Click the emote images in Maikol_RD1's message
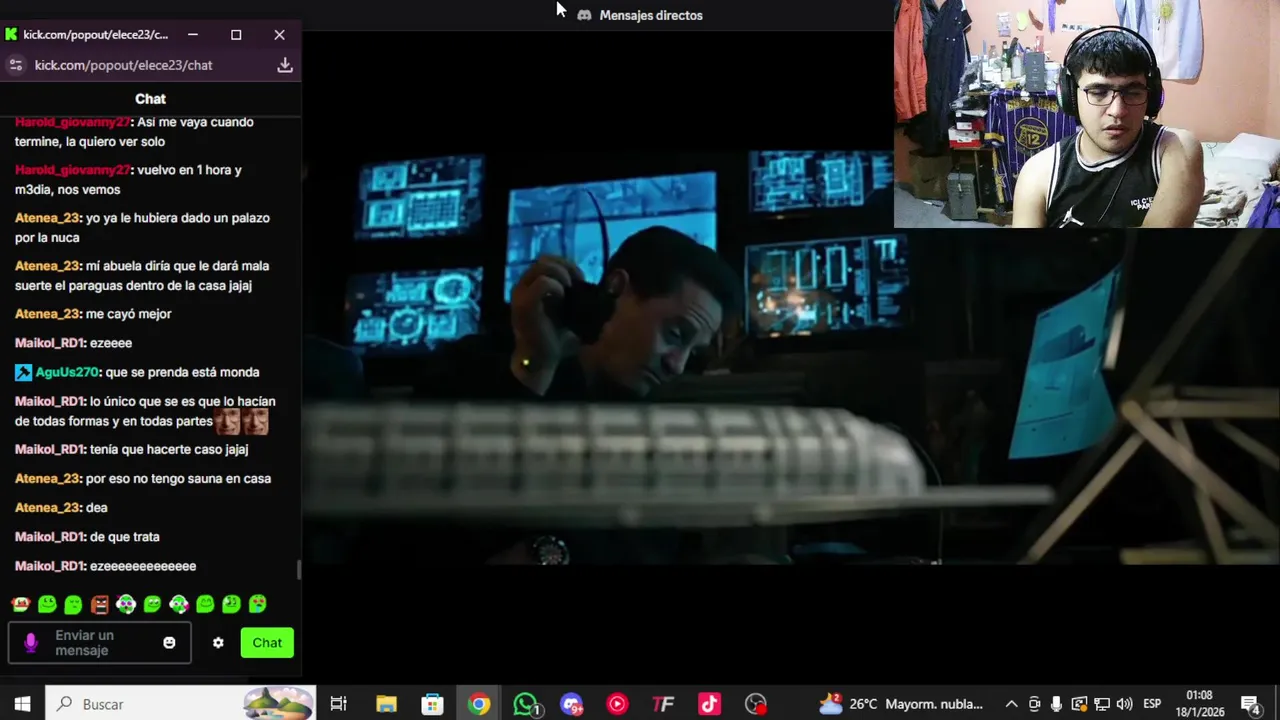Image resolution: width=1280 pixels, height=720 pixels. tap(242, 421)
